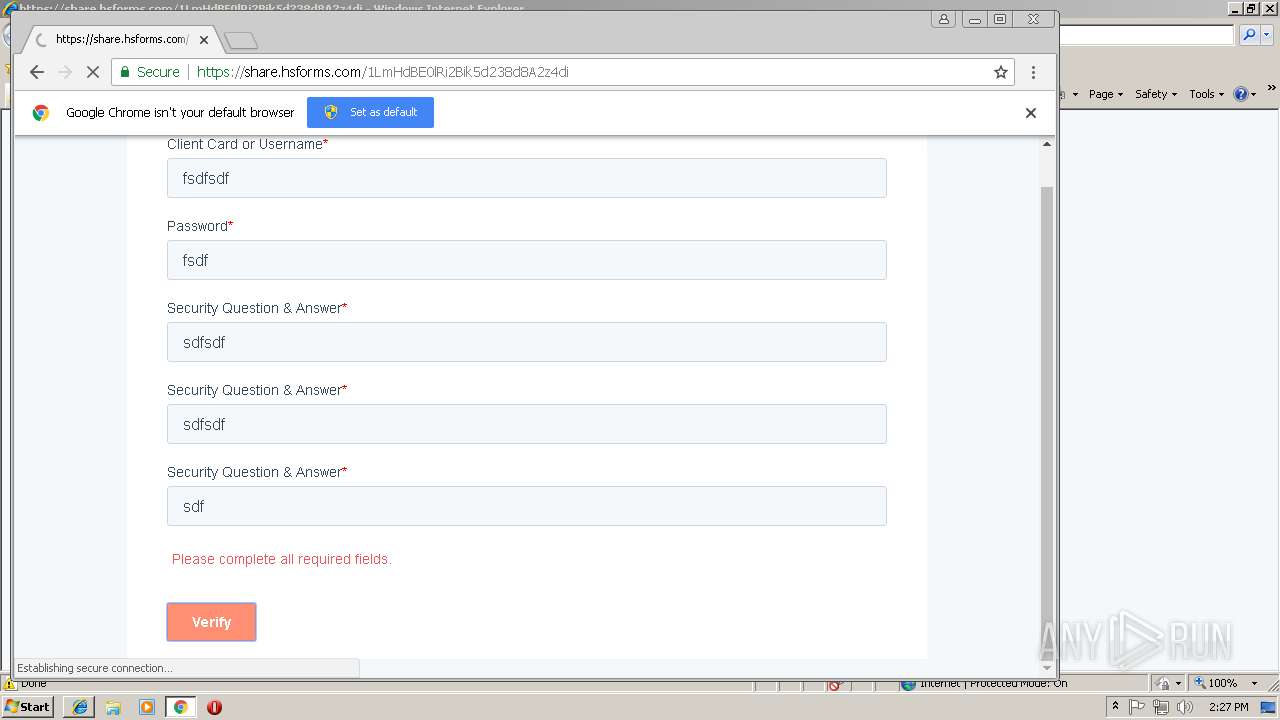1280x720 pixels.
Task: Click the page scrollbar up arrow
Action: coord(1047,144)
